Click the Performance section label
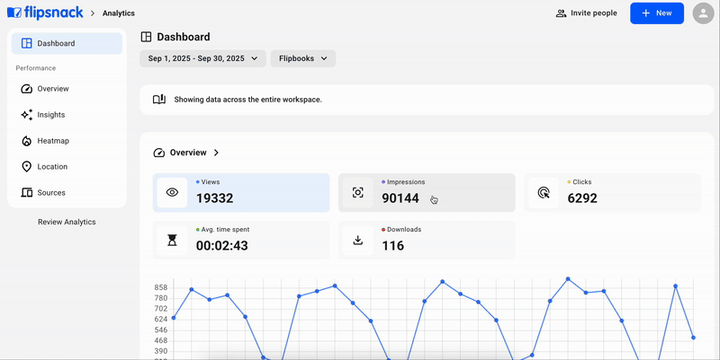The height and width of the screenshot is (360, 720). [36, 68]
